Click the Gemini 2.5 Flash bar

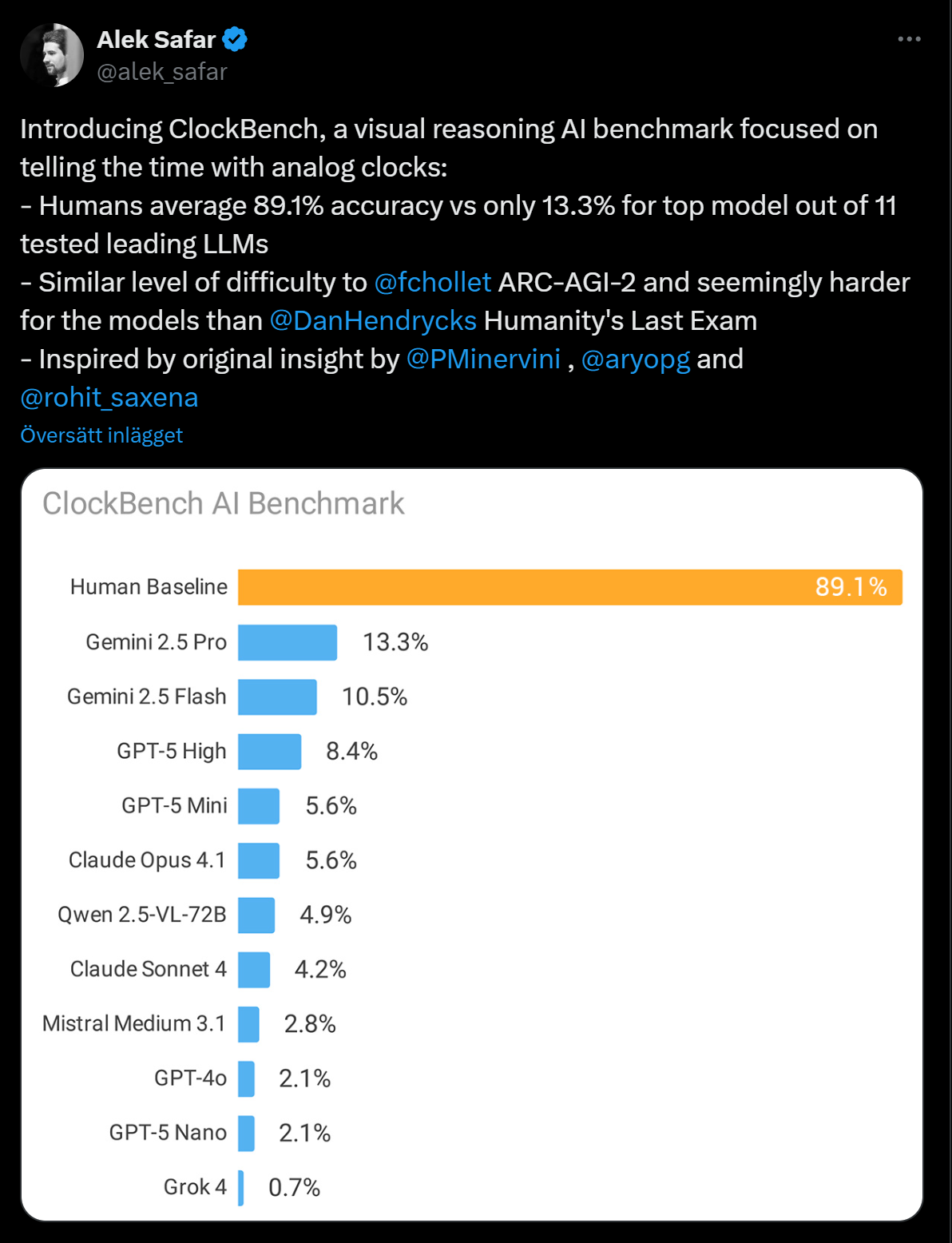[277, 697]
